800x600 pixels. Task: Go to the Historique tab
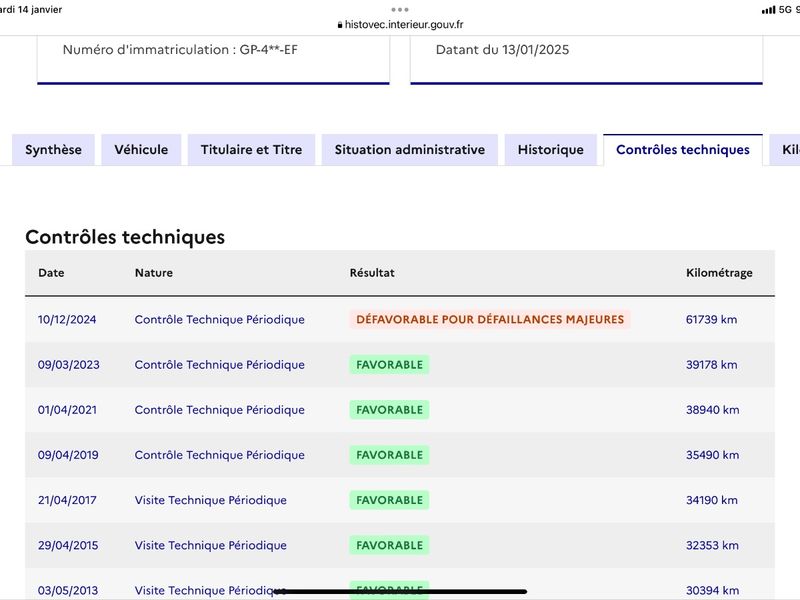[551, 149]
